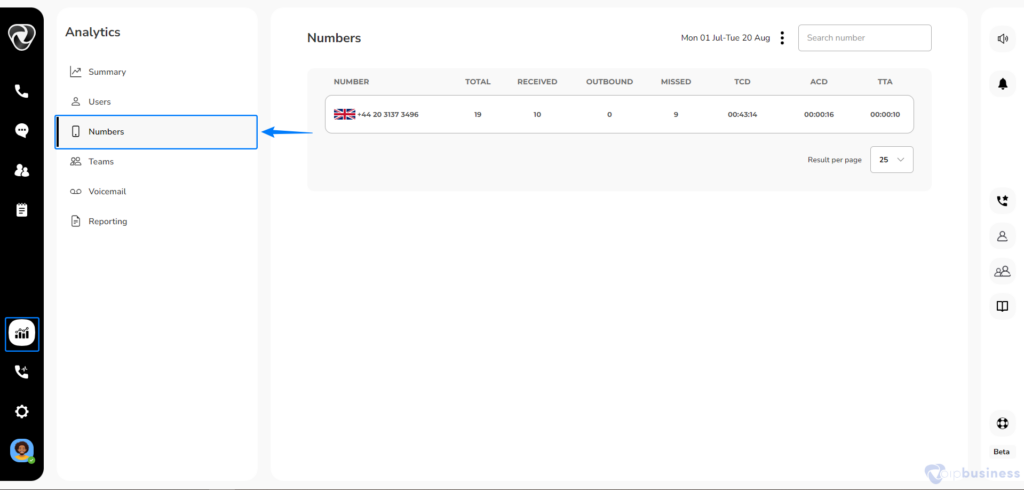Screen dimensions: 1024x490
Task: Go to Users analytics
Action: point(100,102)
